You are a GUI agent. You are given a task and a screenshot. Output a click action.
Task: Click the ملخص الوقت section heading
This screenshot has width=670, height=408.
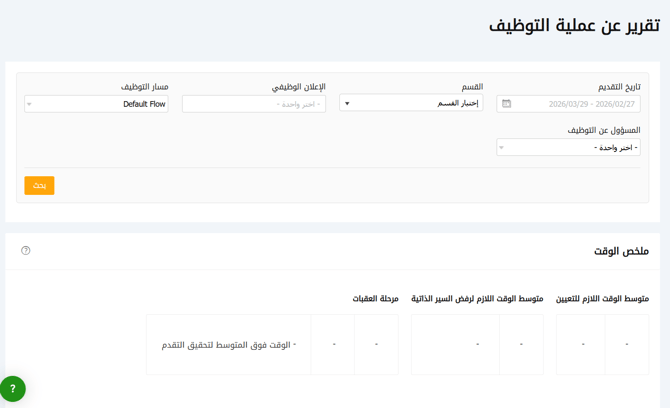click(x=621, y=251)
